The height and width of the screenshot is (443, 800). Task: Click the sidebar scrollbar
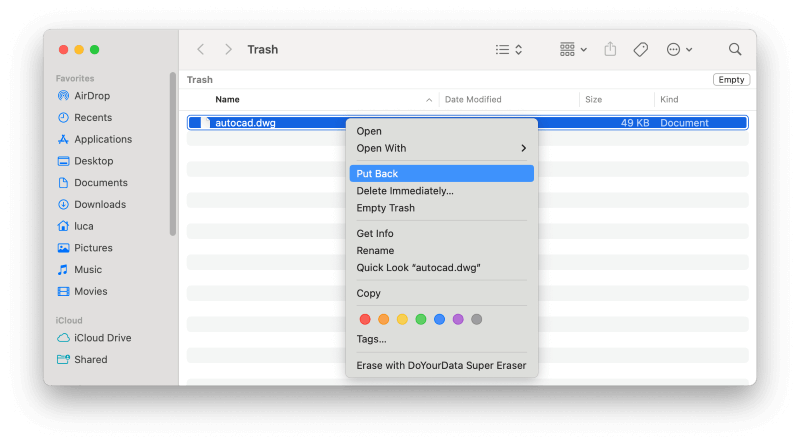click(x=172, y=154)
